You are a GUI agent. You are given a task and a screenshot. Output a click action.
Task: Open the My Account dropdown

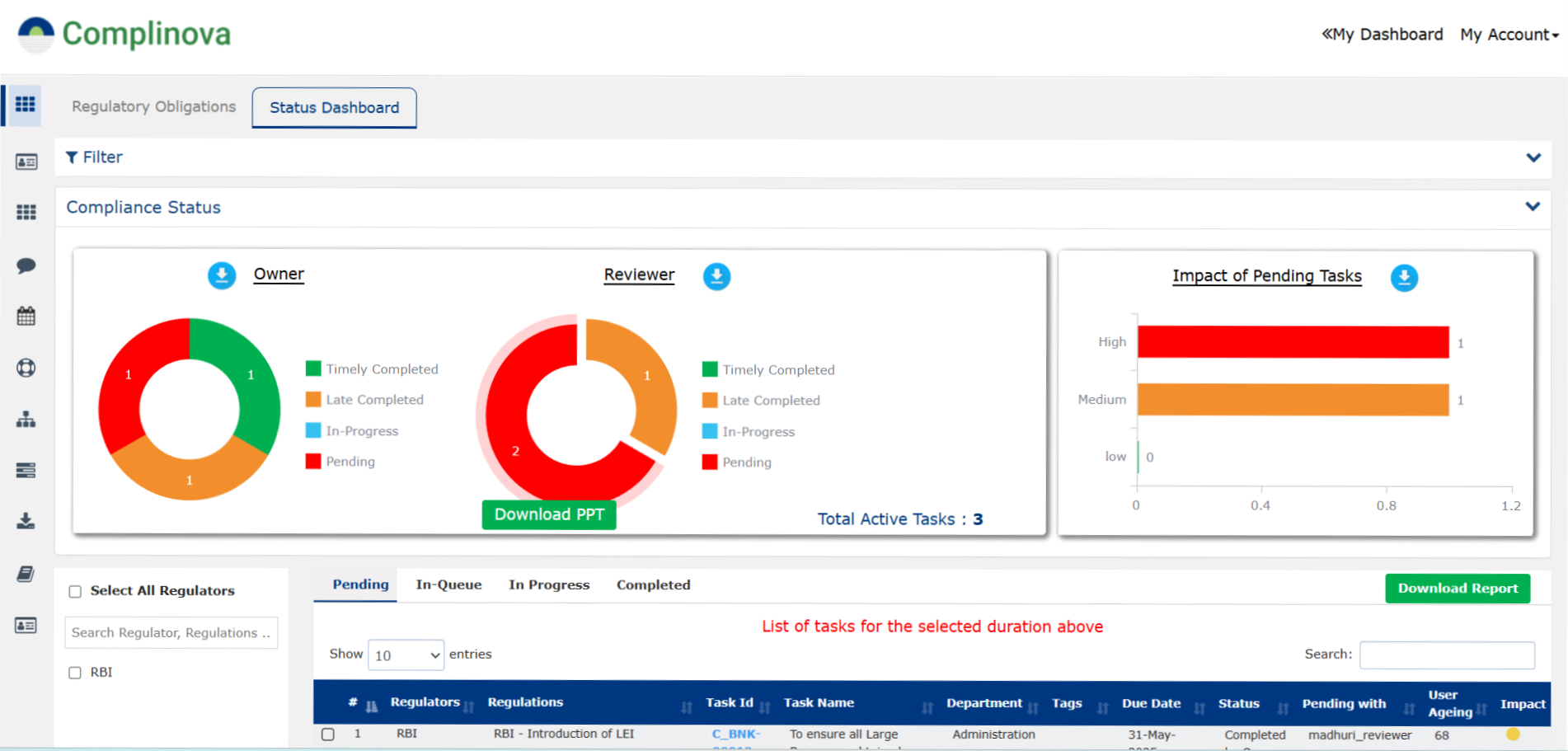[x=1509, y=35]
